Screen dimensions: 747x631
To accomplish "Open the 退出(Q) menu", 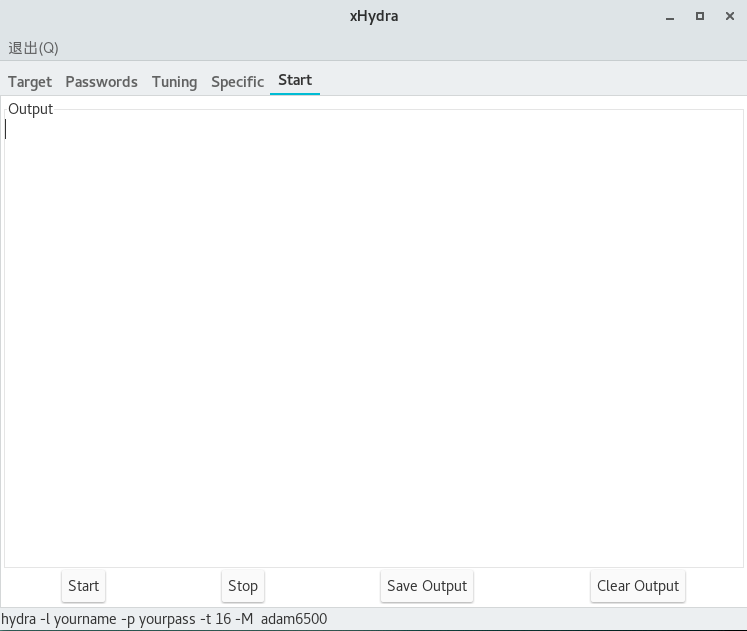I will click(33, 48).
